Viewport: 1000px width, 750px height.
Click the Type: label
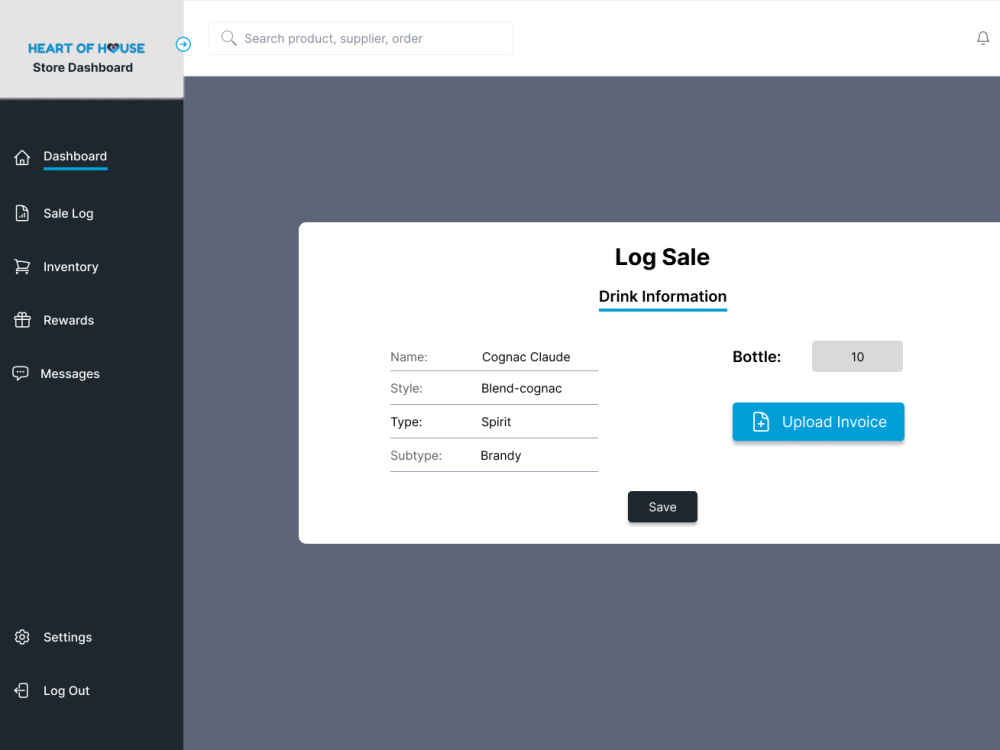406,422
